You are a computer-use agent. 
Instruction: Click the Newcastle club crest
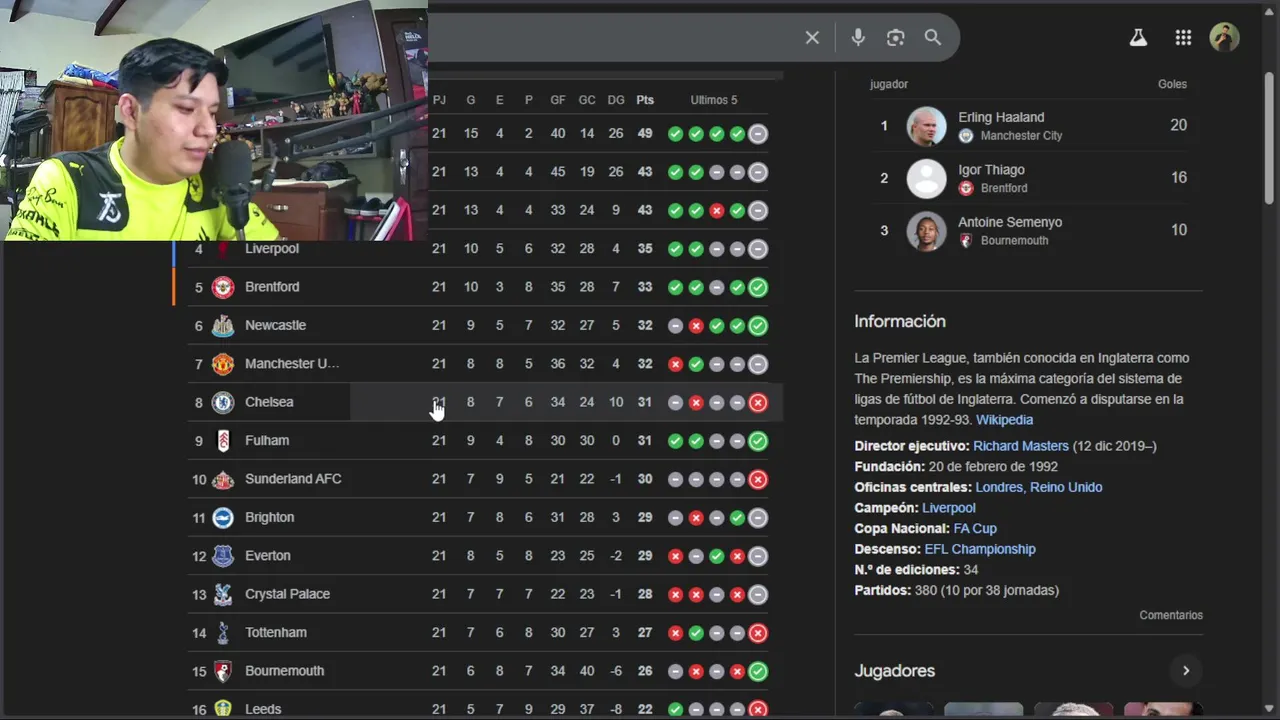222,325
